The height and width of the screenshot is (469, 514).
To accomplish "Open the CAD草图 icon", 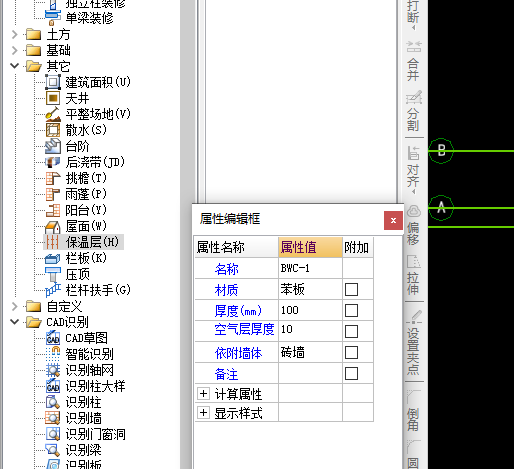I will 53,338.
